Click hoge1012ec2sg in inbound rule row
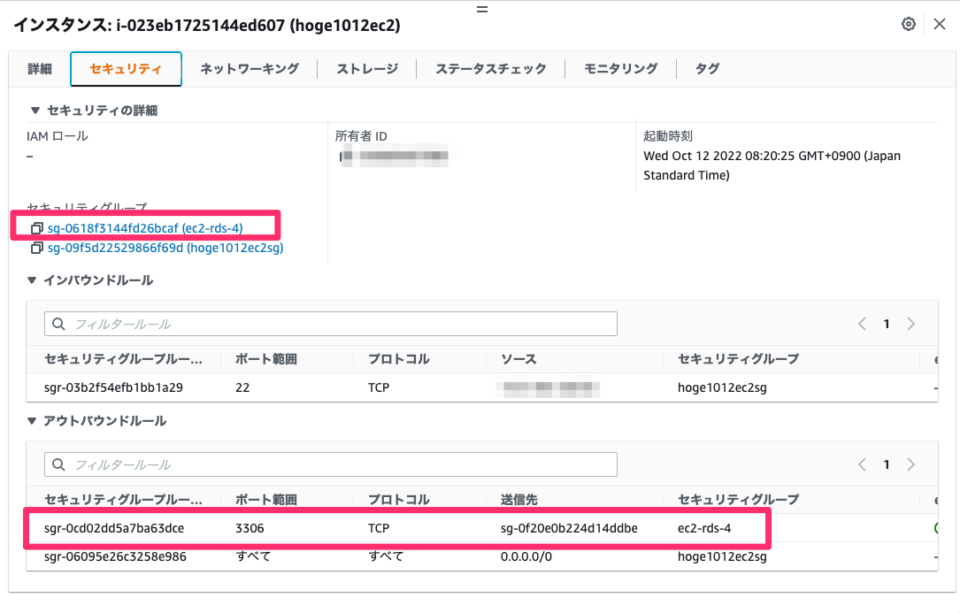This screenshot has height=613, width=960. 722,388
